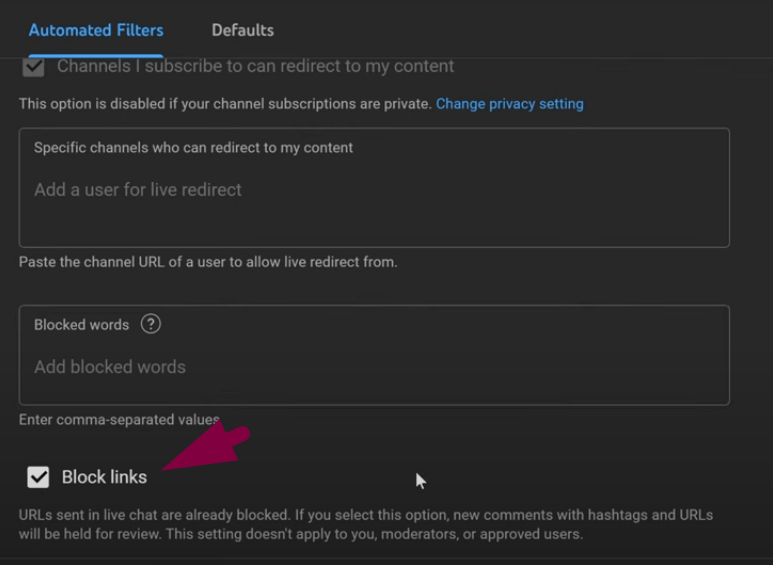
Task: Switch to the Defaults tab
Action: (x=243, y=30)
